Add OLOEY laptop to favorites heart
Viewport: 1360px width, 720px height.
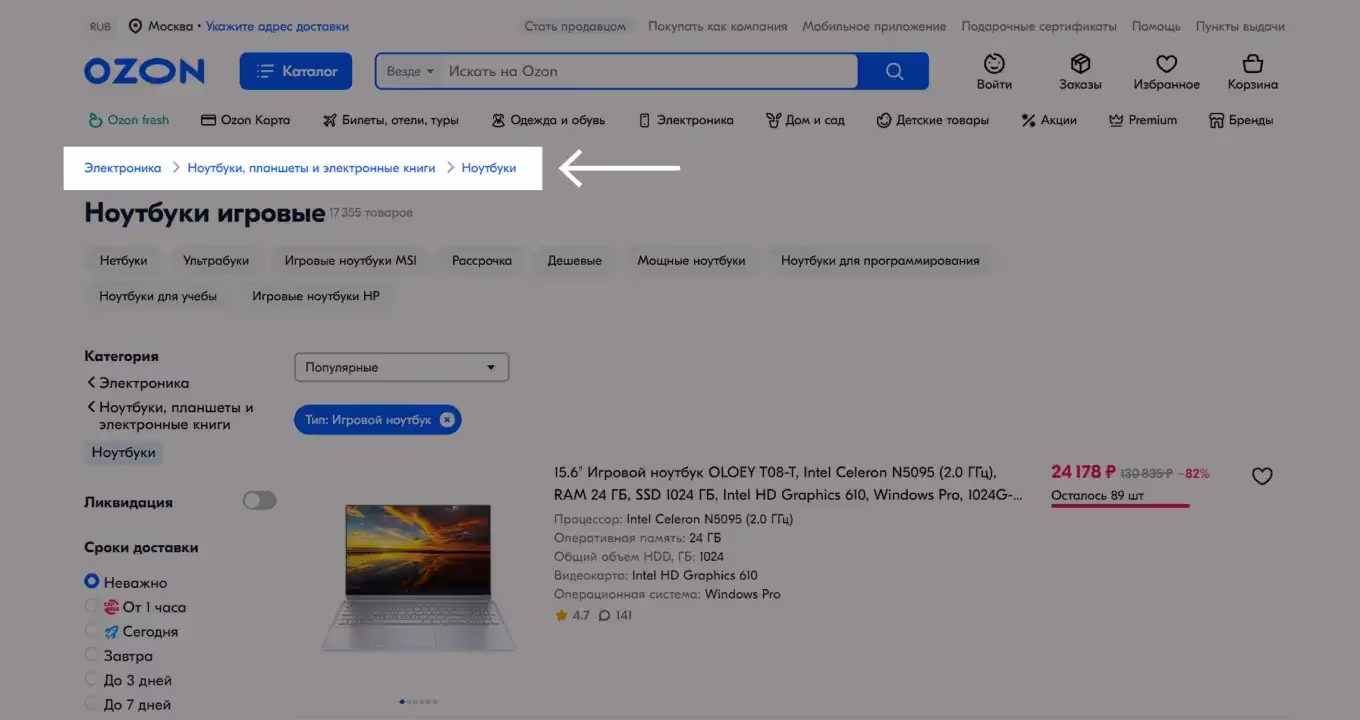pos(1262,477)
